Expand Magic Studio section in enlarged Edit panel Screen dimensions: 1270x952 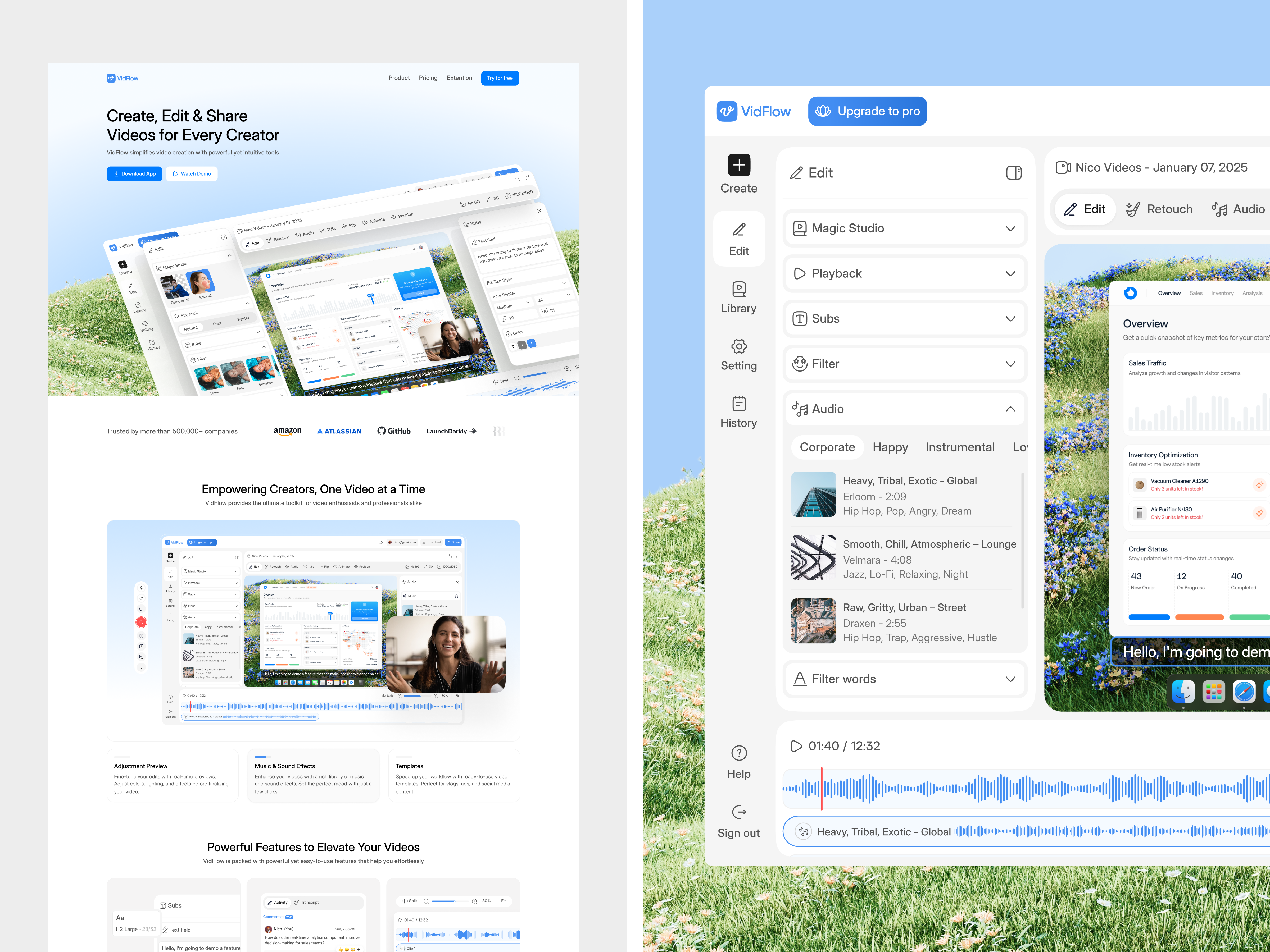coord(905,228)
